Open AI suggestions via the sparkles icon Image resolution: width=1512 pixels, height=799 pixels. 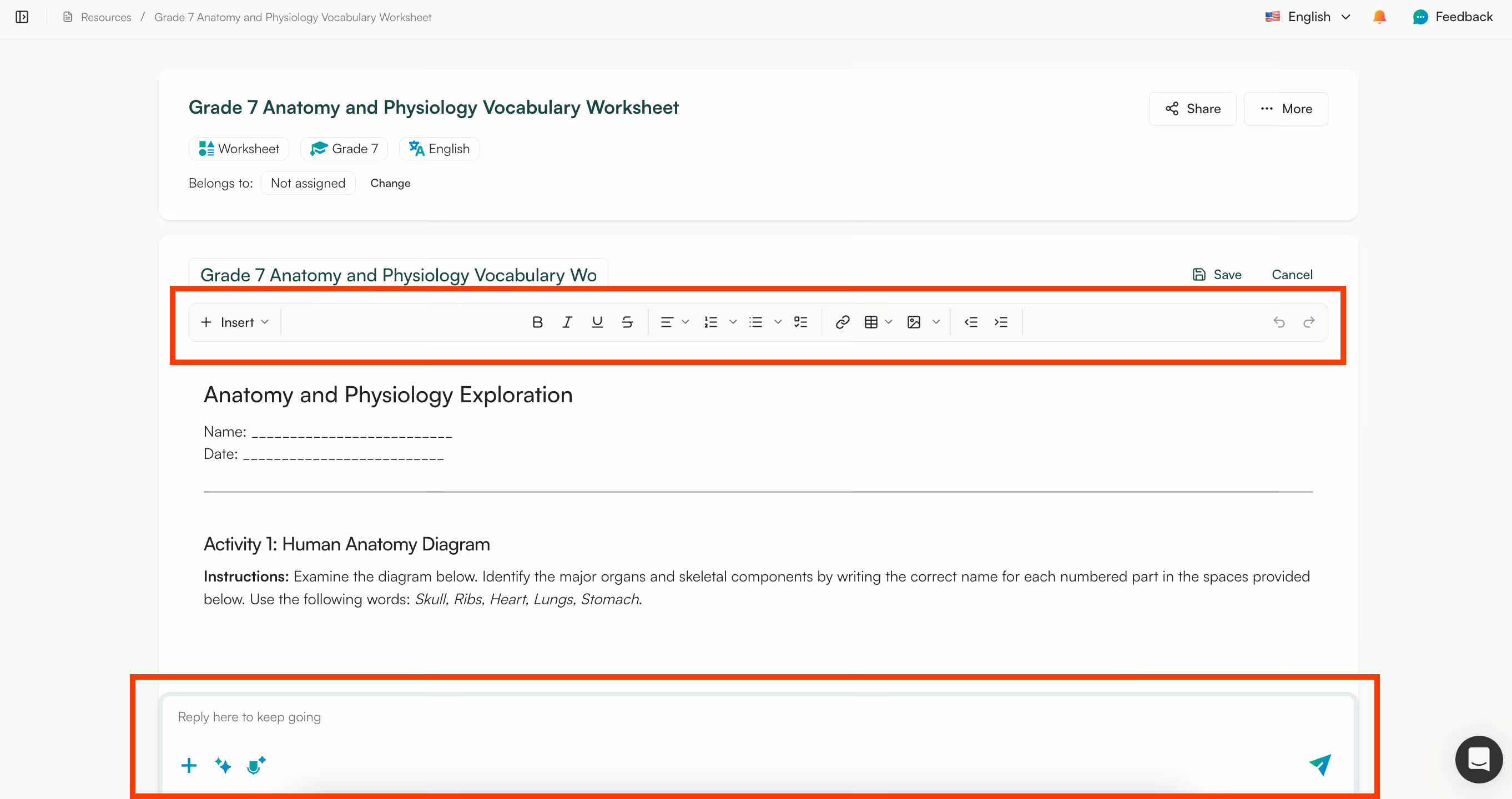[x=223, y=765]
